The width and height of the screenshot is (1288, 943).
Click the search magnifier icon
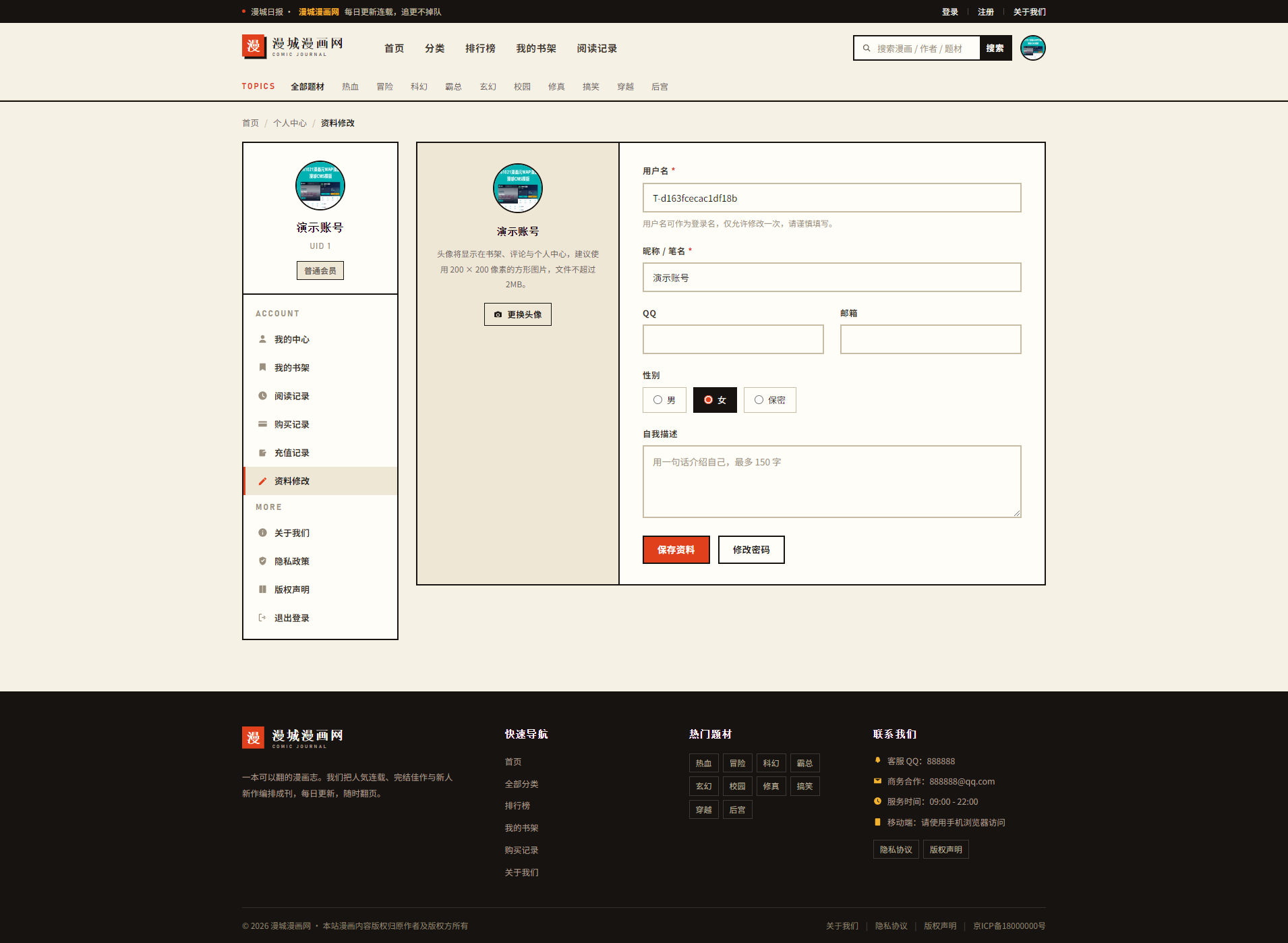pos(867,49)
